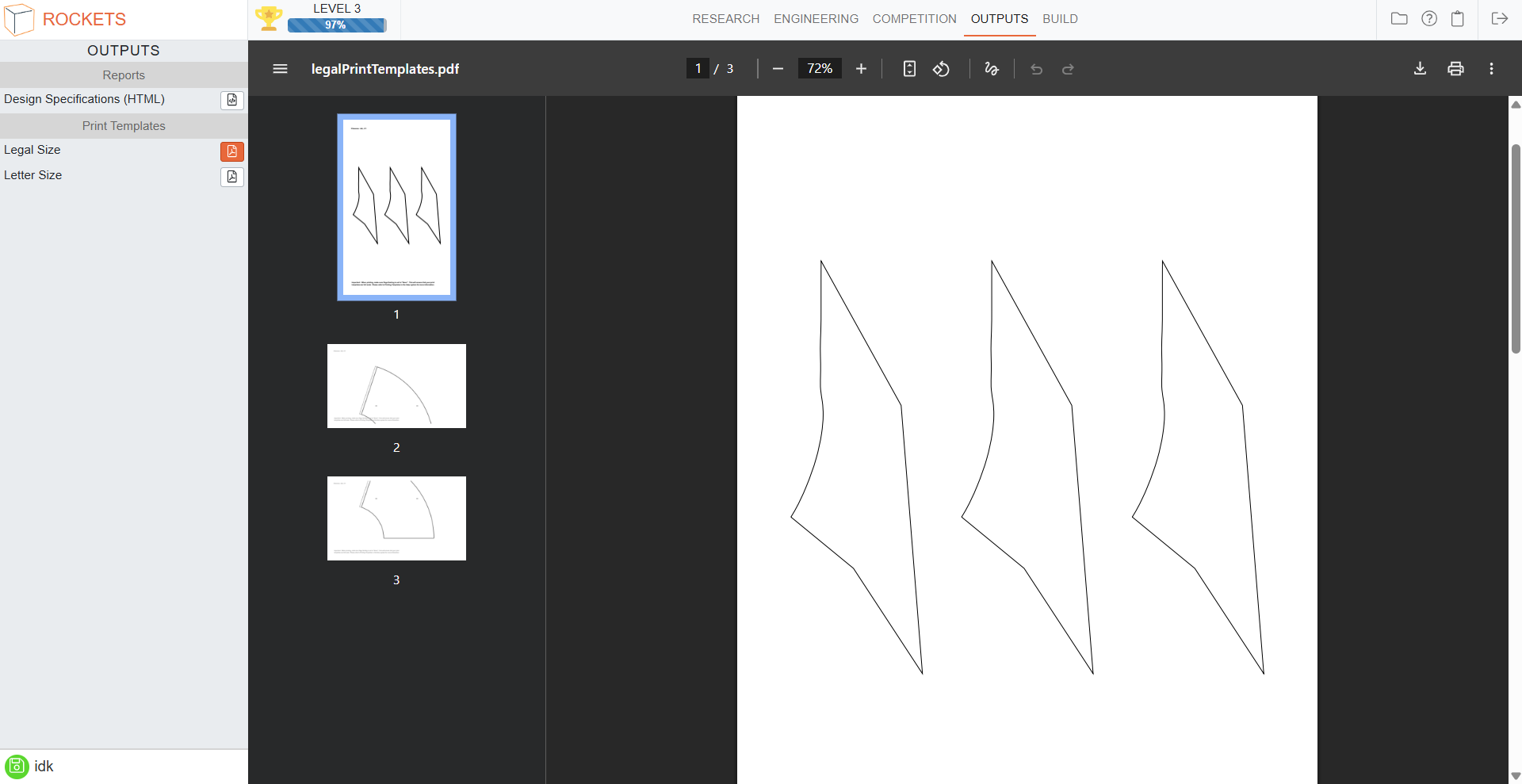Click the help question mark icon
This screenshot has height=784, width=1522.
coord(1428,19)
